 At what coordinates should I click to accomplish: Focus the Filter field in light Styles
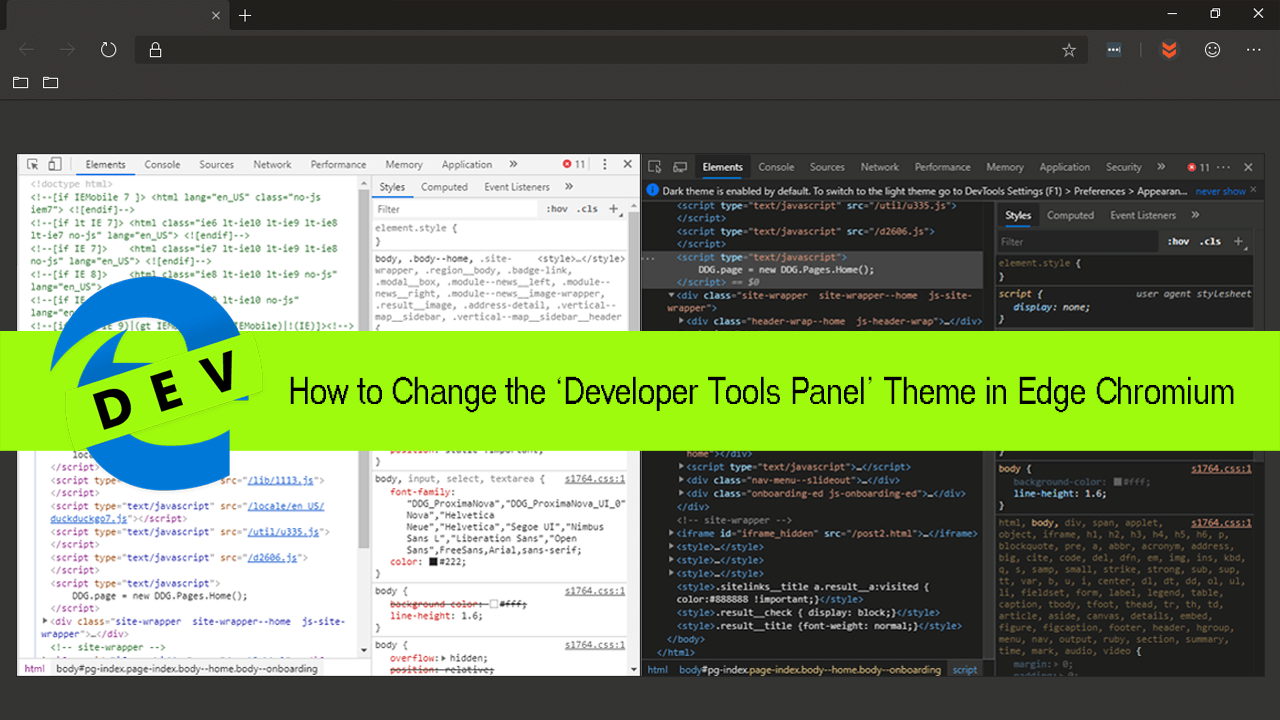click(457, 209)
